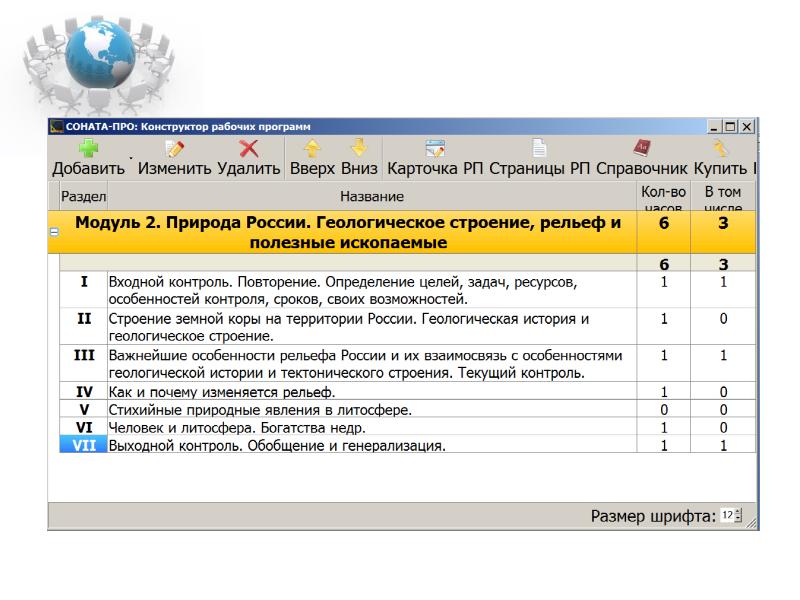The width and height of the screenshot is (800, 600).
Task: Open Страницы РП document icon
Action: 539,149
